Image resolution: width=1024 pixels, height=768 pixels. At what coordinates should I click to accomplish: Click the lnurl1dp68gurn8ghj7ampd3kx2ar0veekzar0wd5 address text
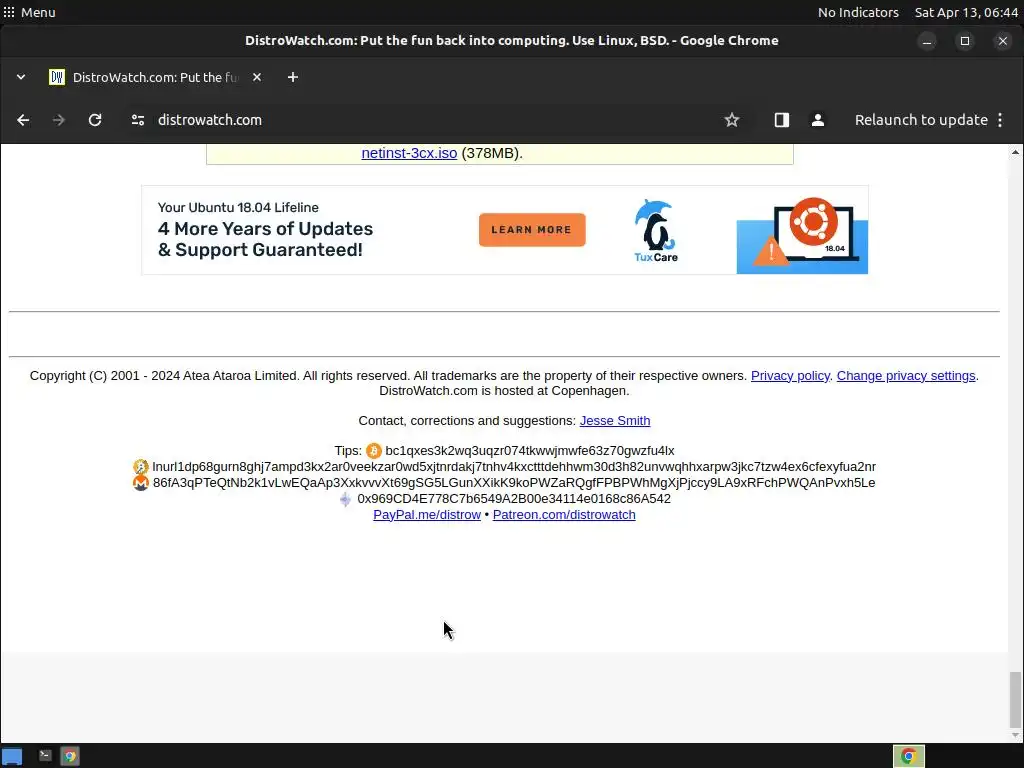point(514,467)
